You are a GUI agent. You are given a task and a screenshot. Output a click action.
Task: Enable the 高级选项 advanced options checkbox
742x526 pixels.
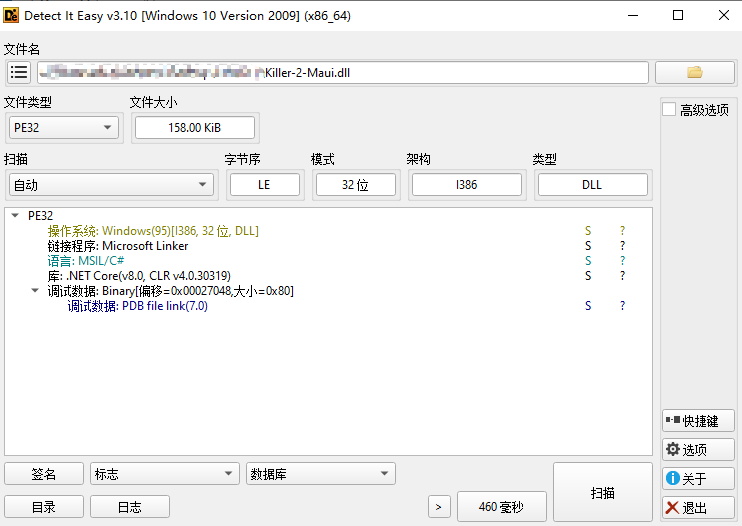click(669, 109)
